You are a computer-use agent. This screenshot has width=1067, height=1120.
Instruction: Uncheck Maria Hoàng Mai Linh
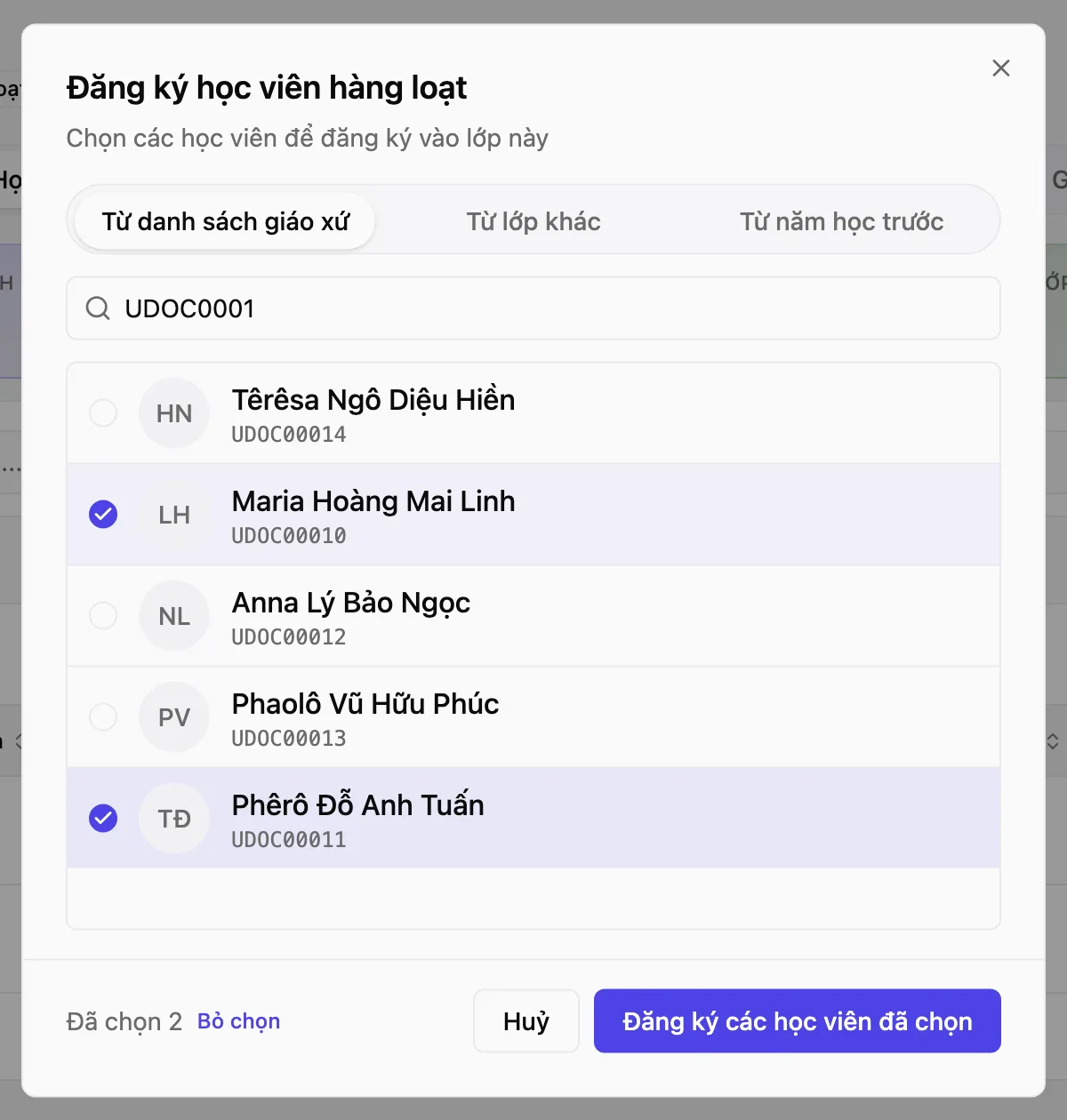(x=103, y=514)
